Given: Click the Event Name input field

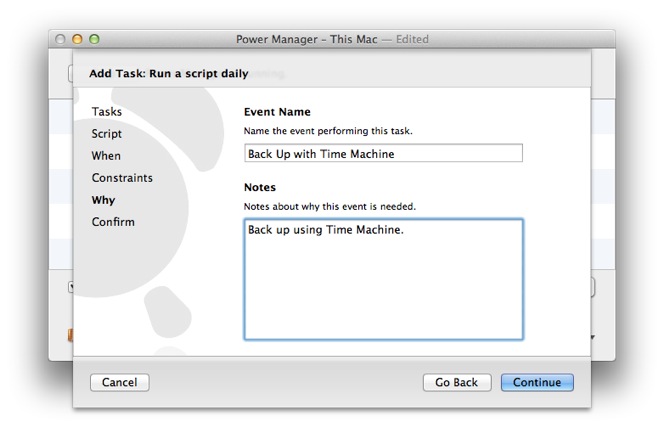Looking at the screenshot, I should coord(383,153).
